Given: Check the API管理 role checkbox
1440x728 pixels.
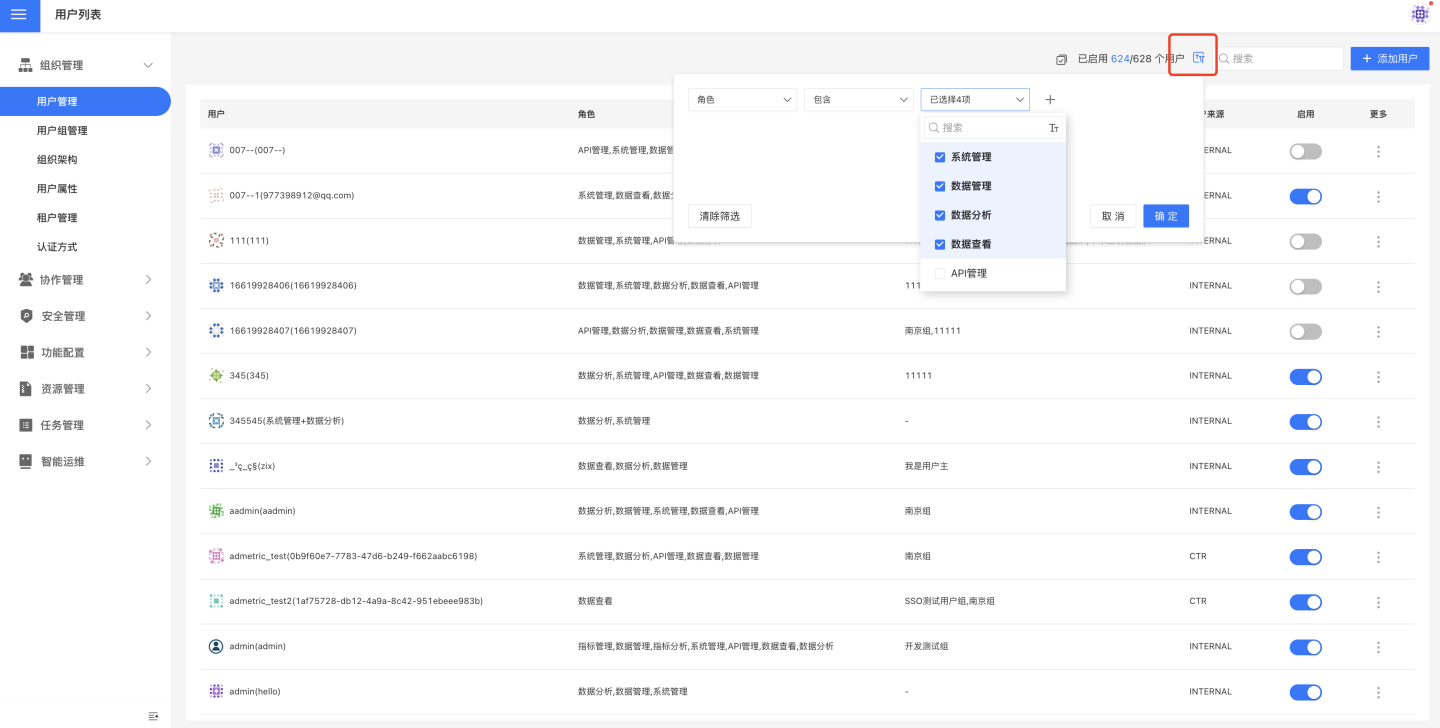Looking at the screenshot, I should pyautogui.click(x=940, y=273).
